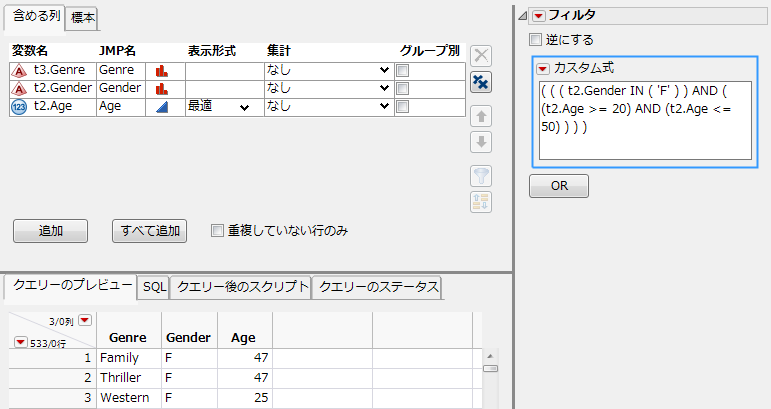The width and height of the screenshot is (771, 409).
Task: Check the 重複していない行のみ option
Action: click(x=216, y=231)
